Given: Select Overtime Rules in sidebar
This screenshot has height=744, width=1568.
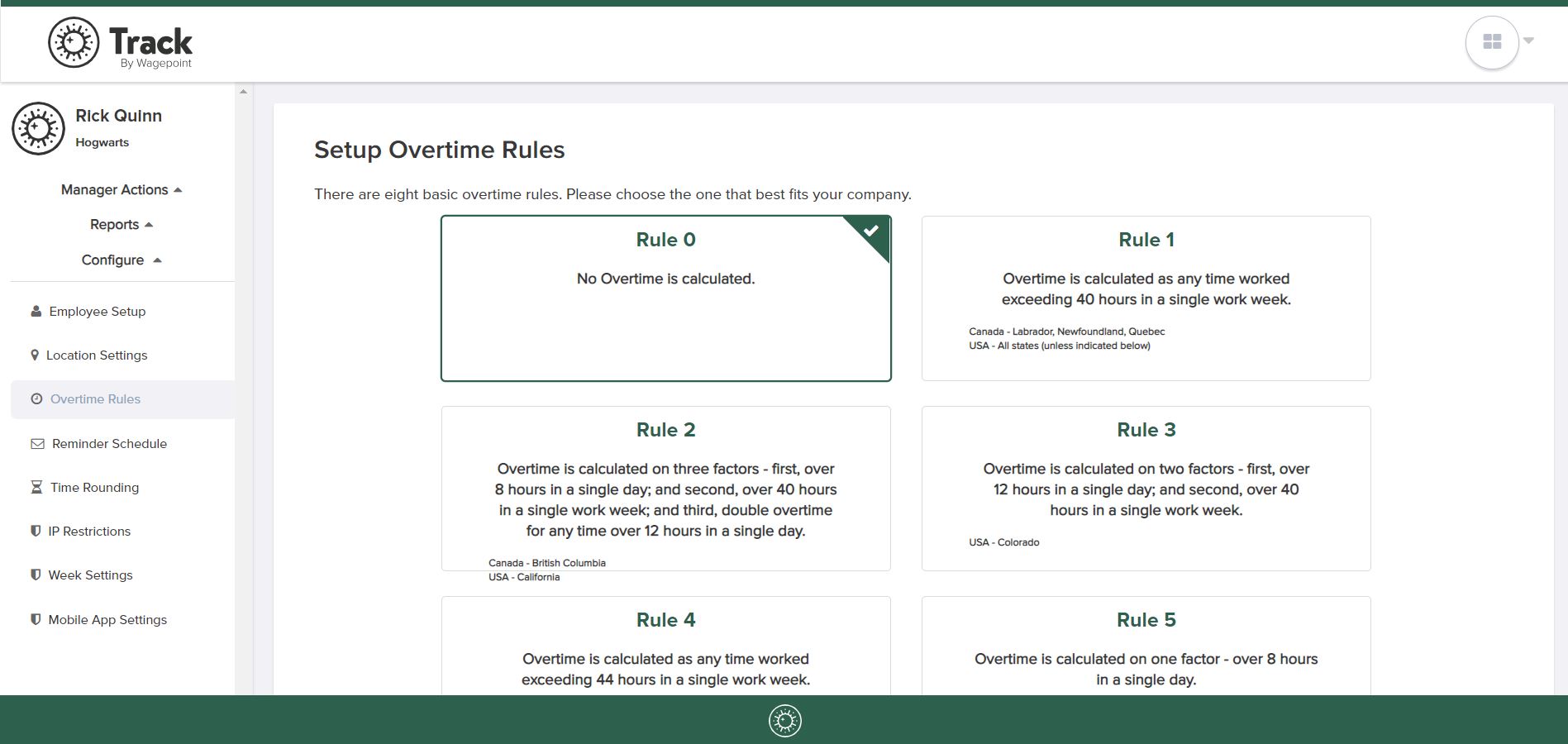Looking at the screenshot, I should click(x=122, y=399).
